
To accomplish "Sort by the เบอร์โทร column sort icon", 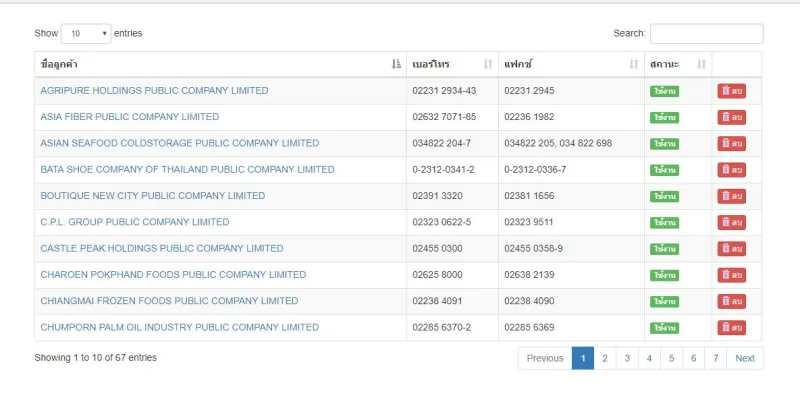I will pyautogui.click(x=488, y=64).
